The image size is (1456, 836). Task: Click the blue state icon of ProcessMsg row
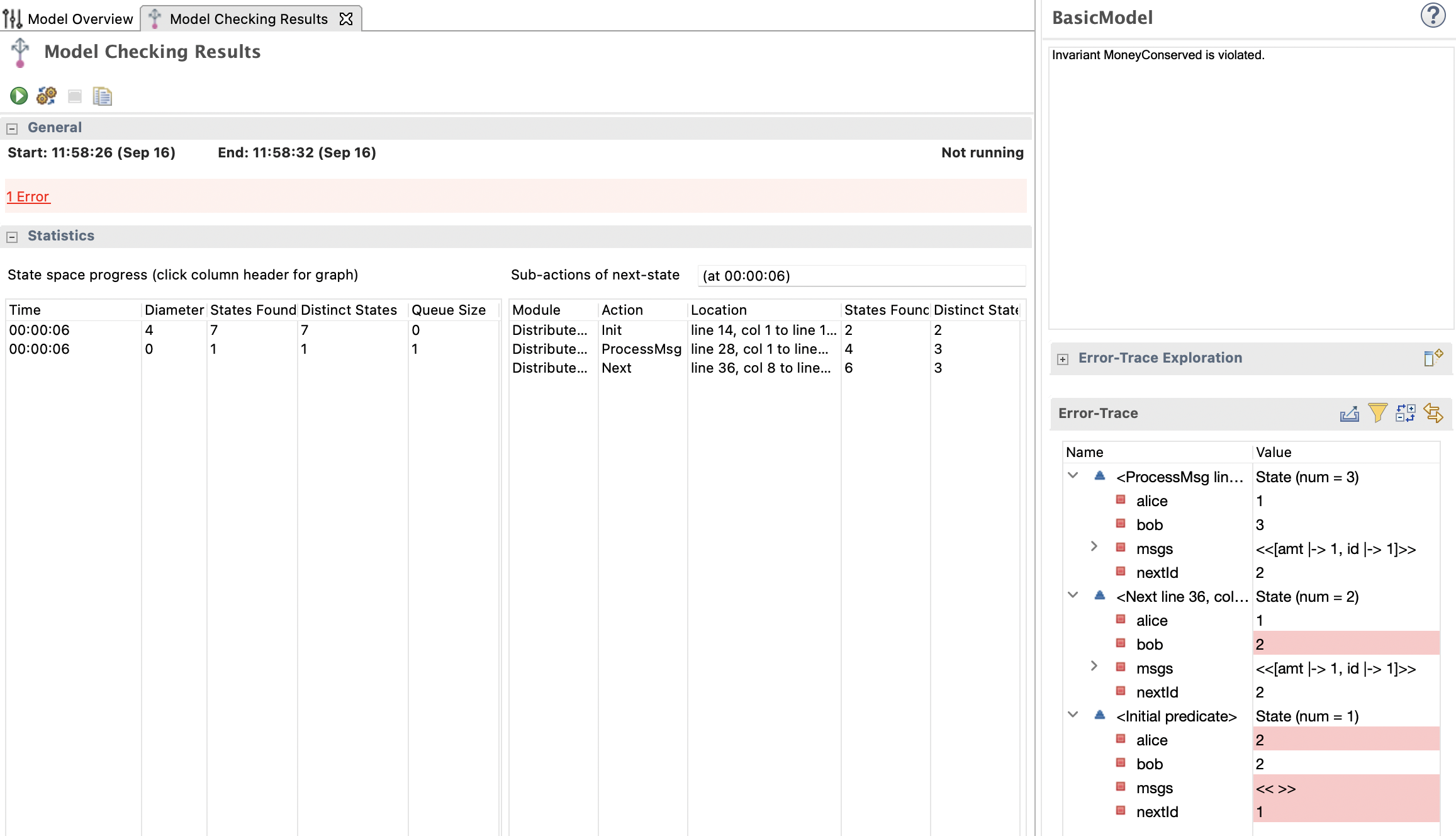1100,476
